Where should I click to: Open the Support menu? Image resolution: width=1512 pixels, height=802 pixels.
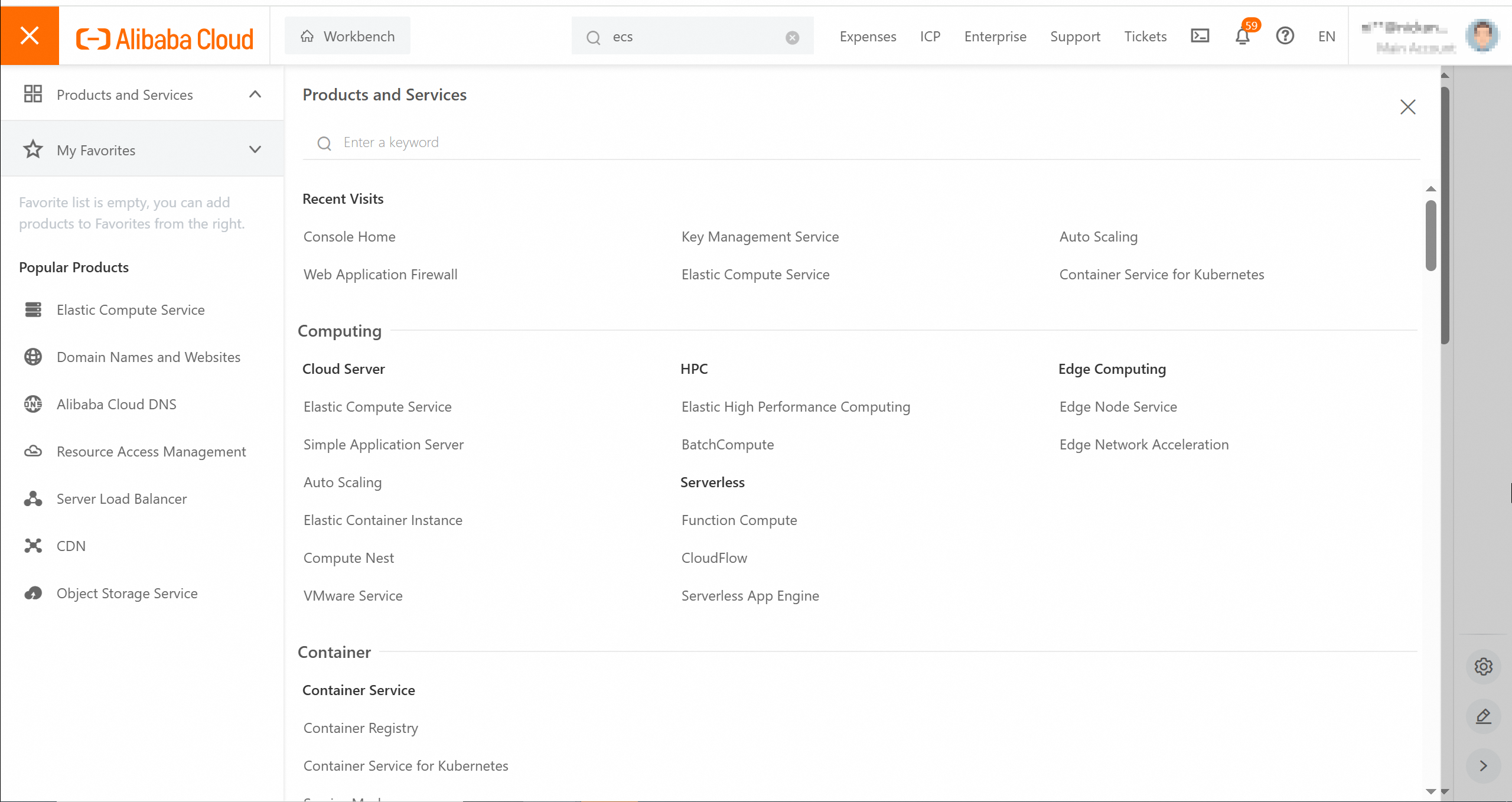[x=1075, y=37]
